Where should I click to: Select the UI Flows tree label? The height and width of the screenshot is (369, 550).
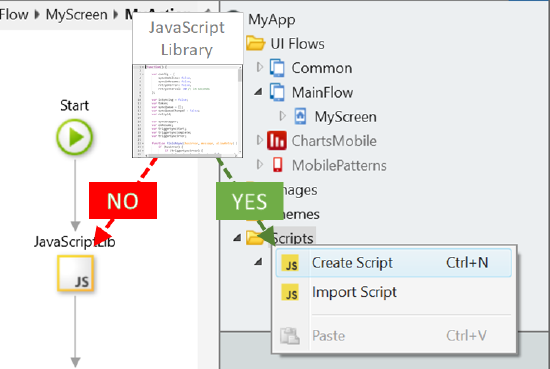(297, 44)
